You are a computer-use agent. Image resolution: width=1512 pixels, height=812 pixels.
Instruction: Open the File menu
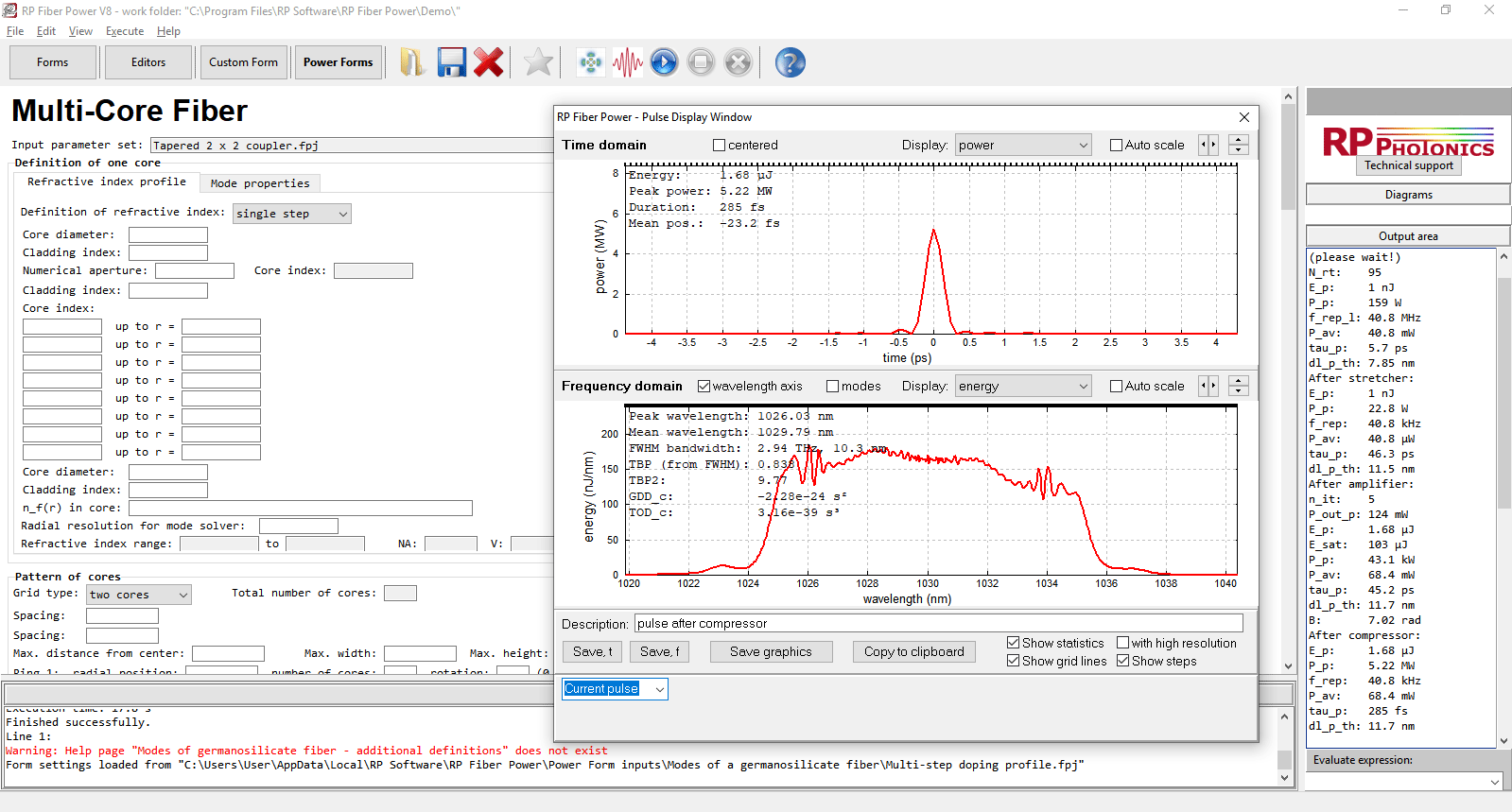tap(15, 31)
